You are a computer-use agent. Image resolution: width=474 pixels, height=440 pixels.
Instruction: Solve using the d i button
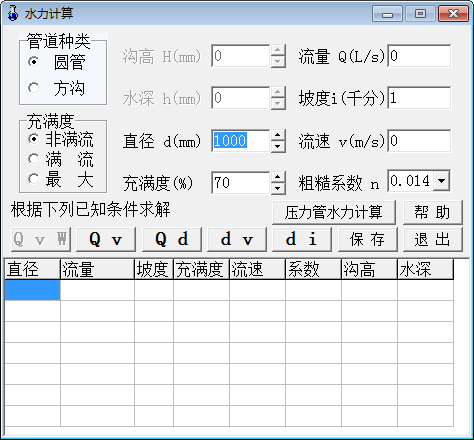click(302, 239)
